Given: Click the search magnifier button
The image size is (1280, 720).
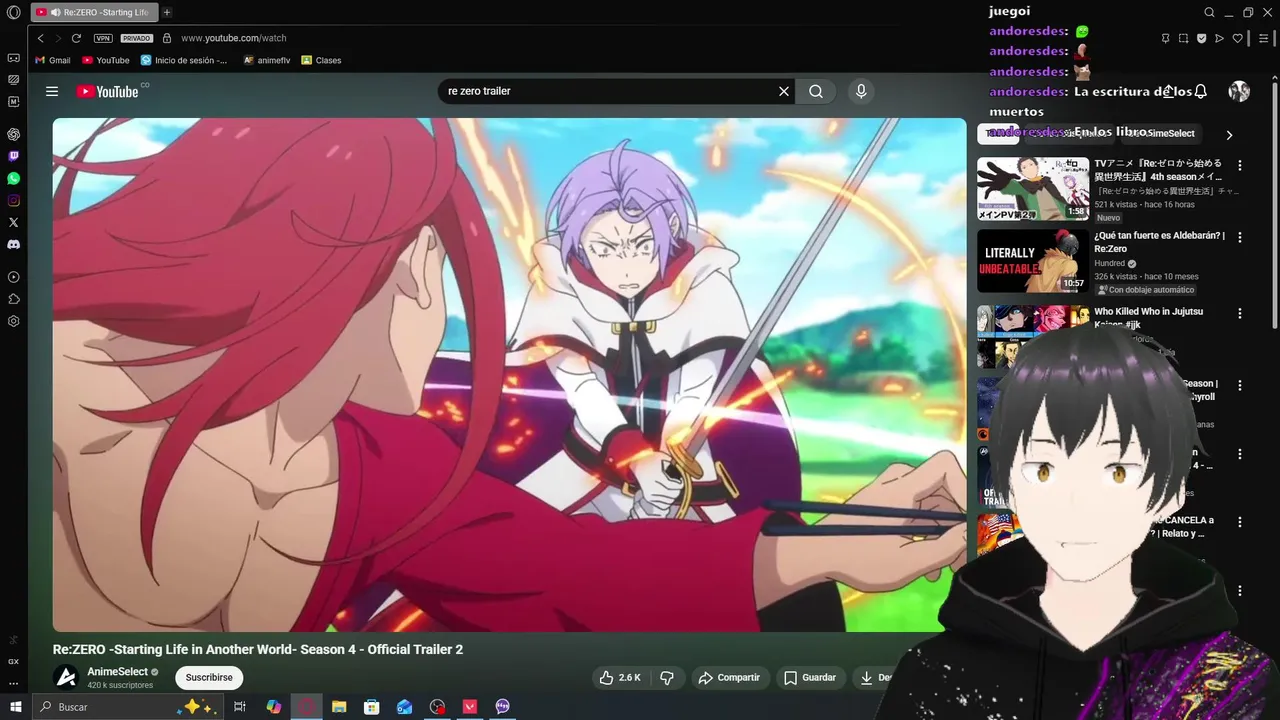Looking at the screenshot, I should (816, 91).
